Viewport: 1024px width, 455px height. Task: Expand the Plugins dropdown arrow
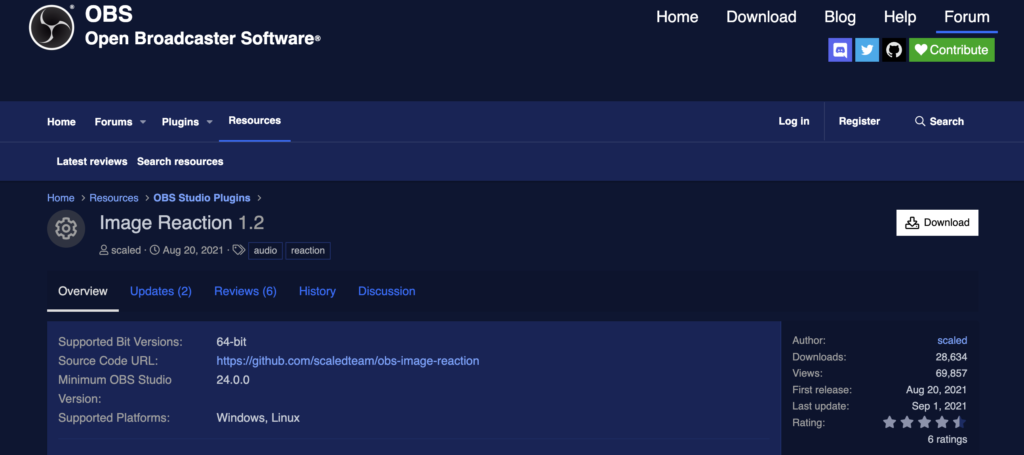210,122
